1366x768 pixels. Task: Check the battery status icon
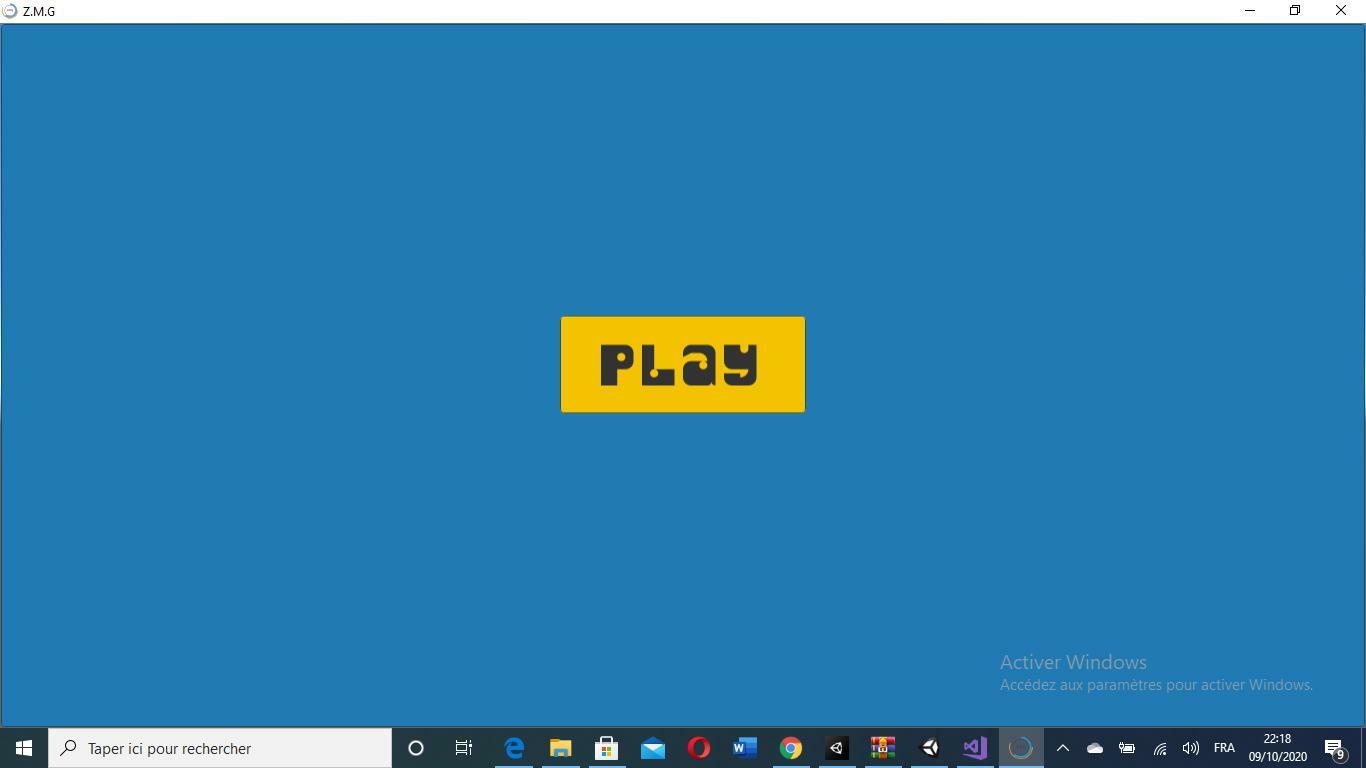(x=1127, y=748)
